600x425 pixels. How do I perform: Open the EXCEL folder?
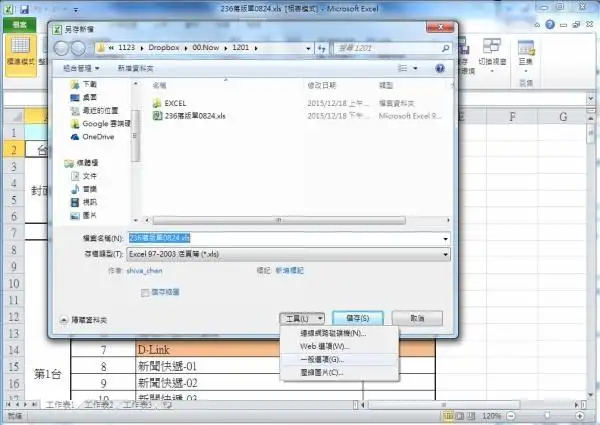click(175, 103)
